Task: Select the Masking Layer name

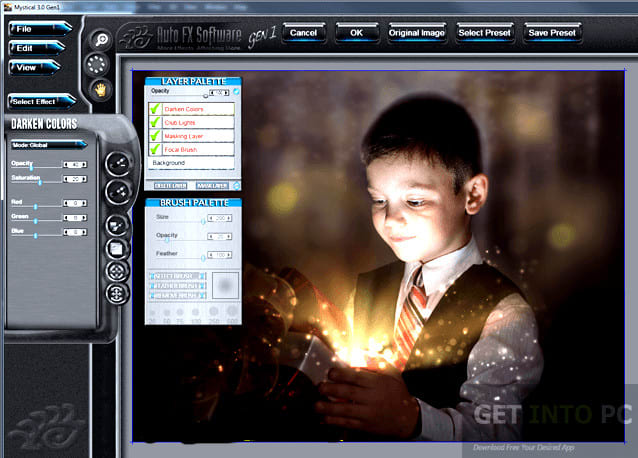Action: click(x=184, y=136)
